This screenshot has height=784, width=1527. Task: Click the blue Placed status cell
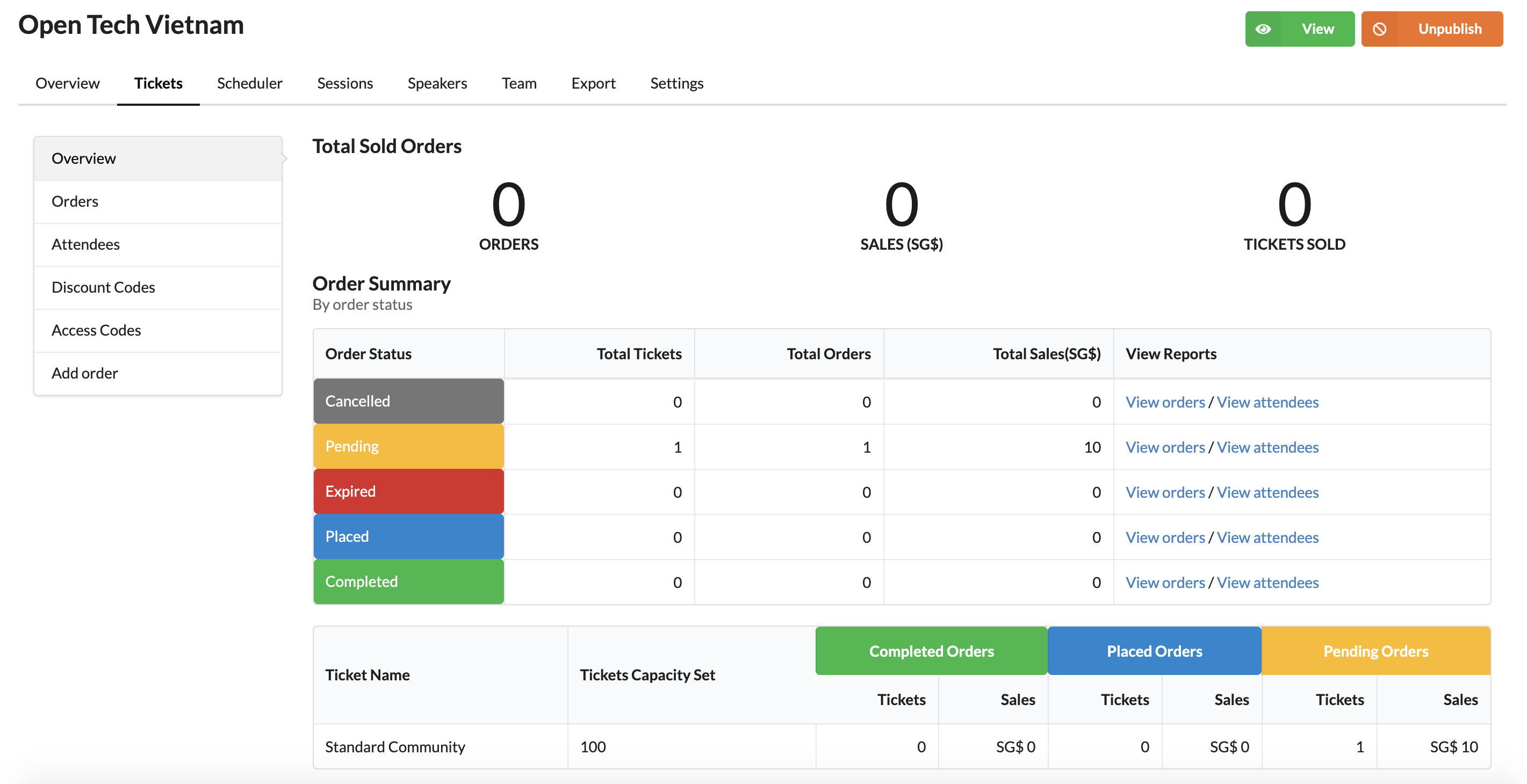408,536
